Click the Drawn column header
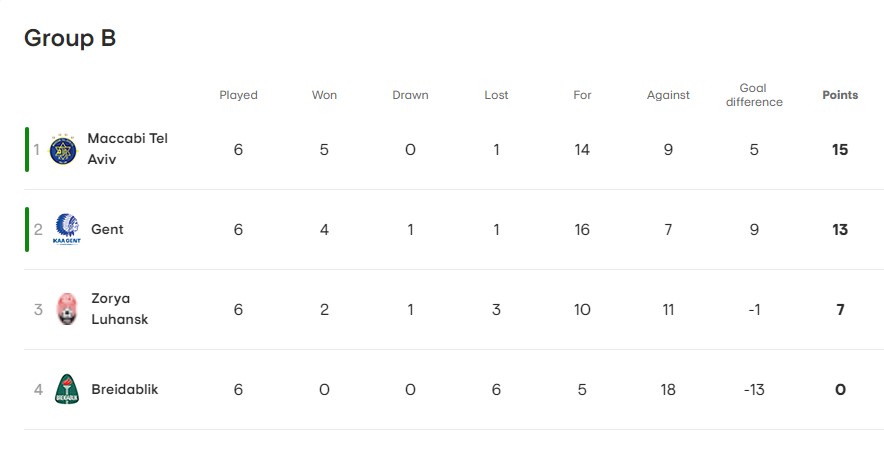This screenshot has height=455, width=884. (x=410, y=95)
